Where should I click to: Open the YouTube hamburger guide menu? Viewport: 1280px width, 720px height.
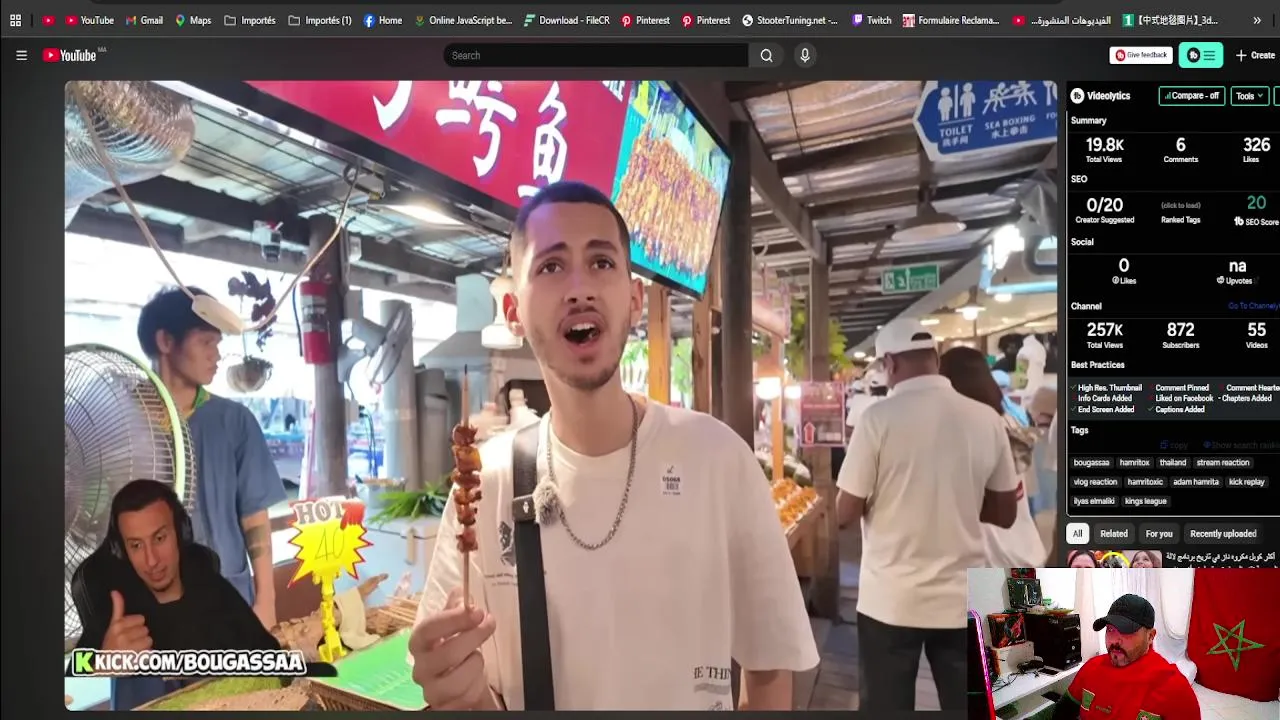pos(21,55)
